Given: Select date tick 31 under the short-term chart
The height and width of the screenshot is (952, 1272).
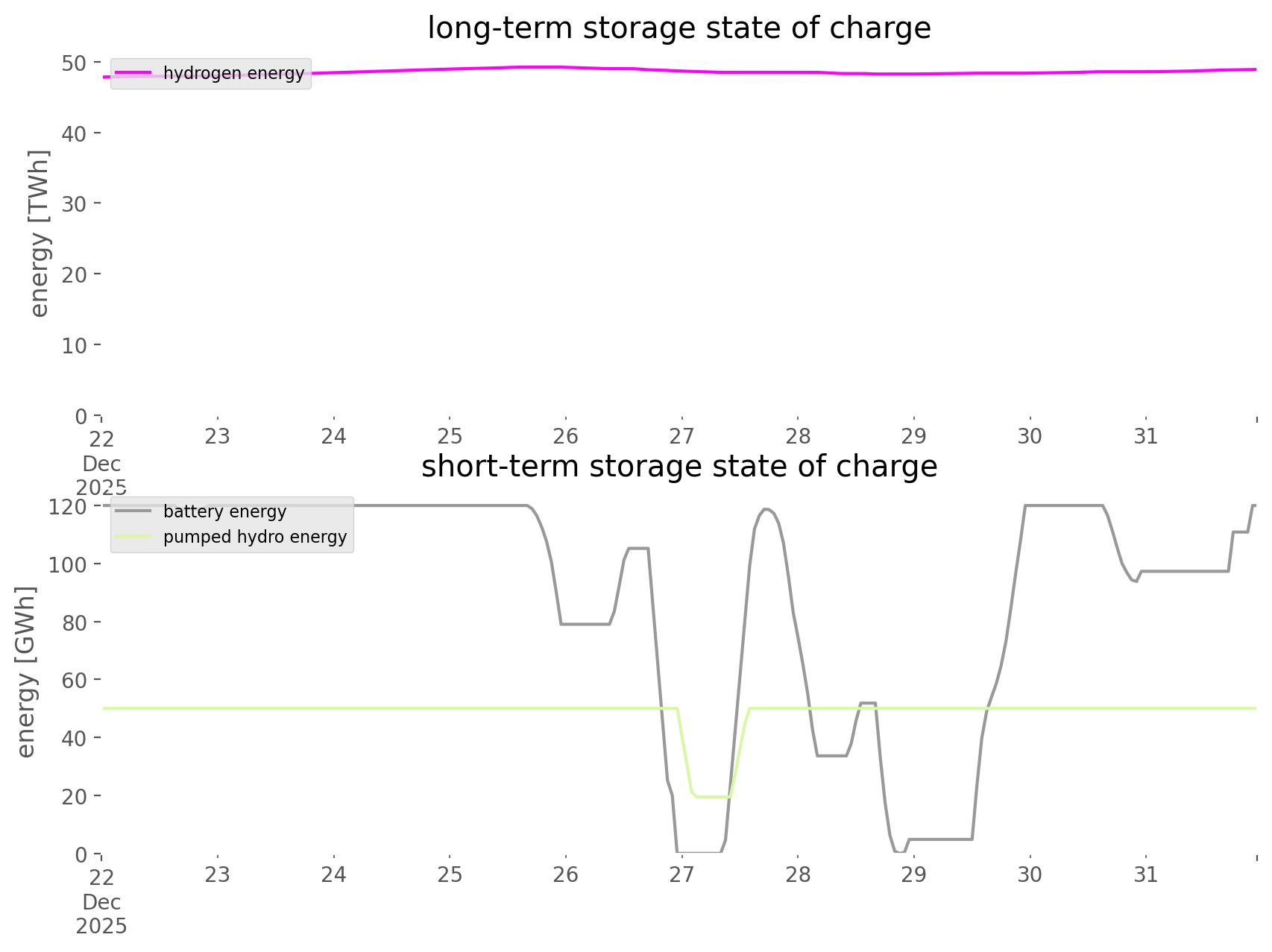Looking at the screenshot, I should [1145, 874].
